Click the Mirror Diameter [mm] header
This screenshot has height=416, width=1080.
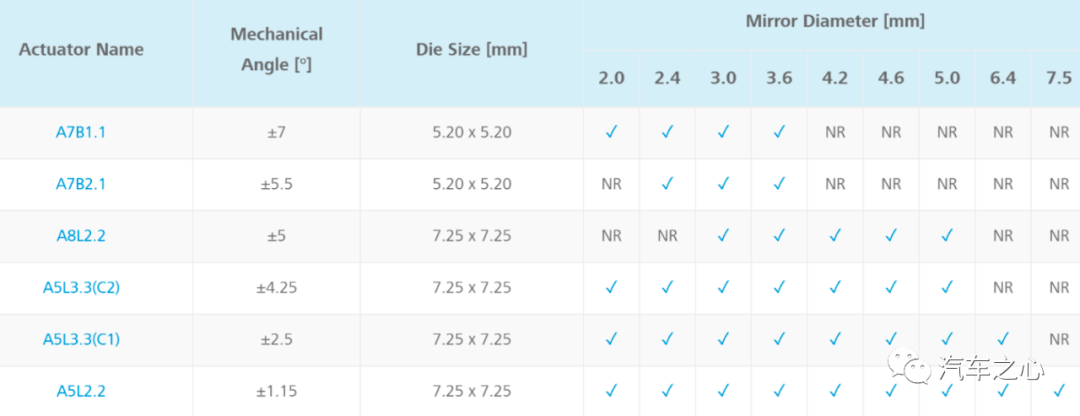tap(835, 20)
